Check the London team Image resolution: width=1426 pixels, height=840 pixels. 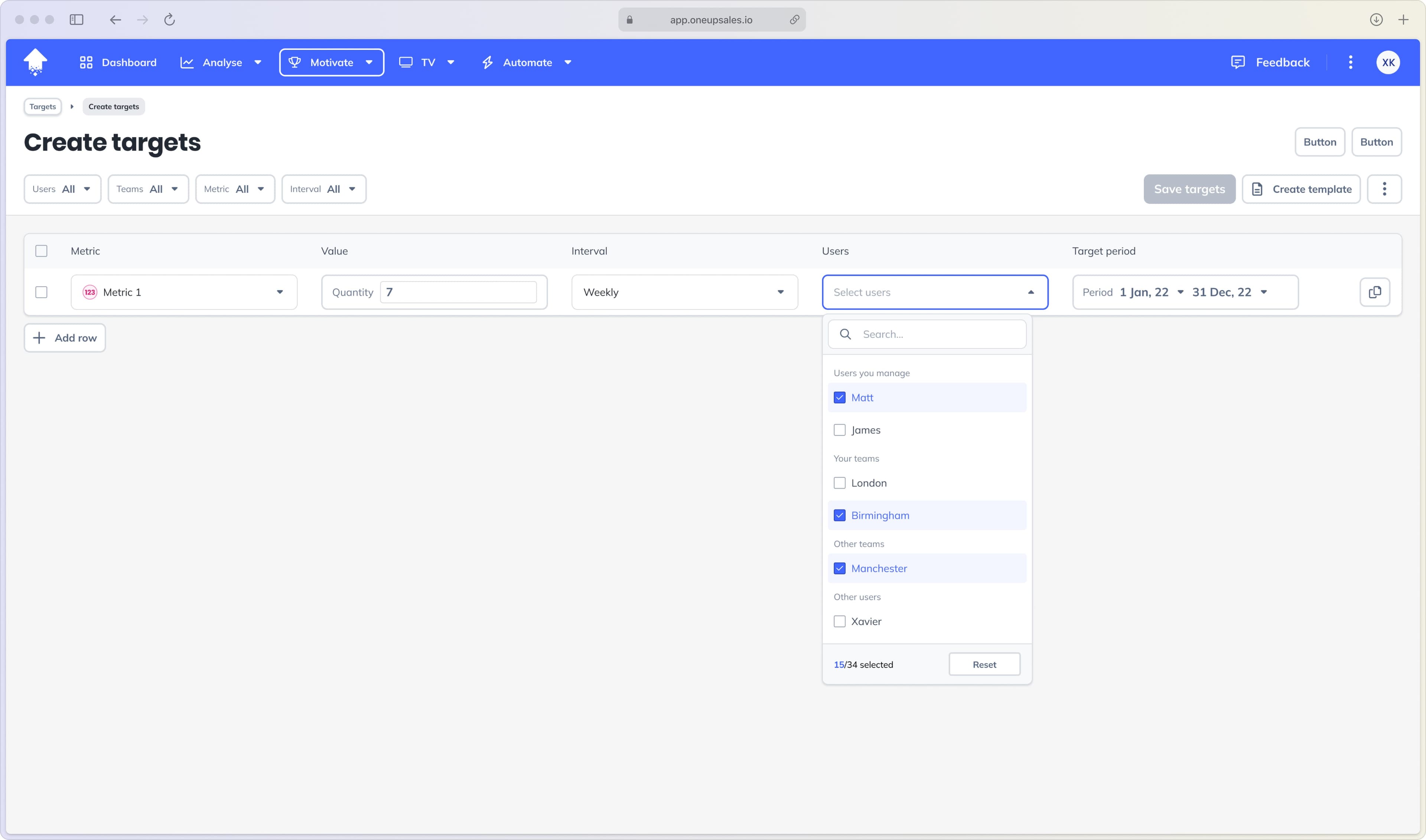click(x=840, y=483)
